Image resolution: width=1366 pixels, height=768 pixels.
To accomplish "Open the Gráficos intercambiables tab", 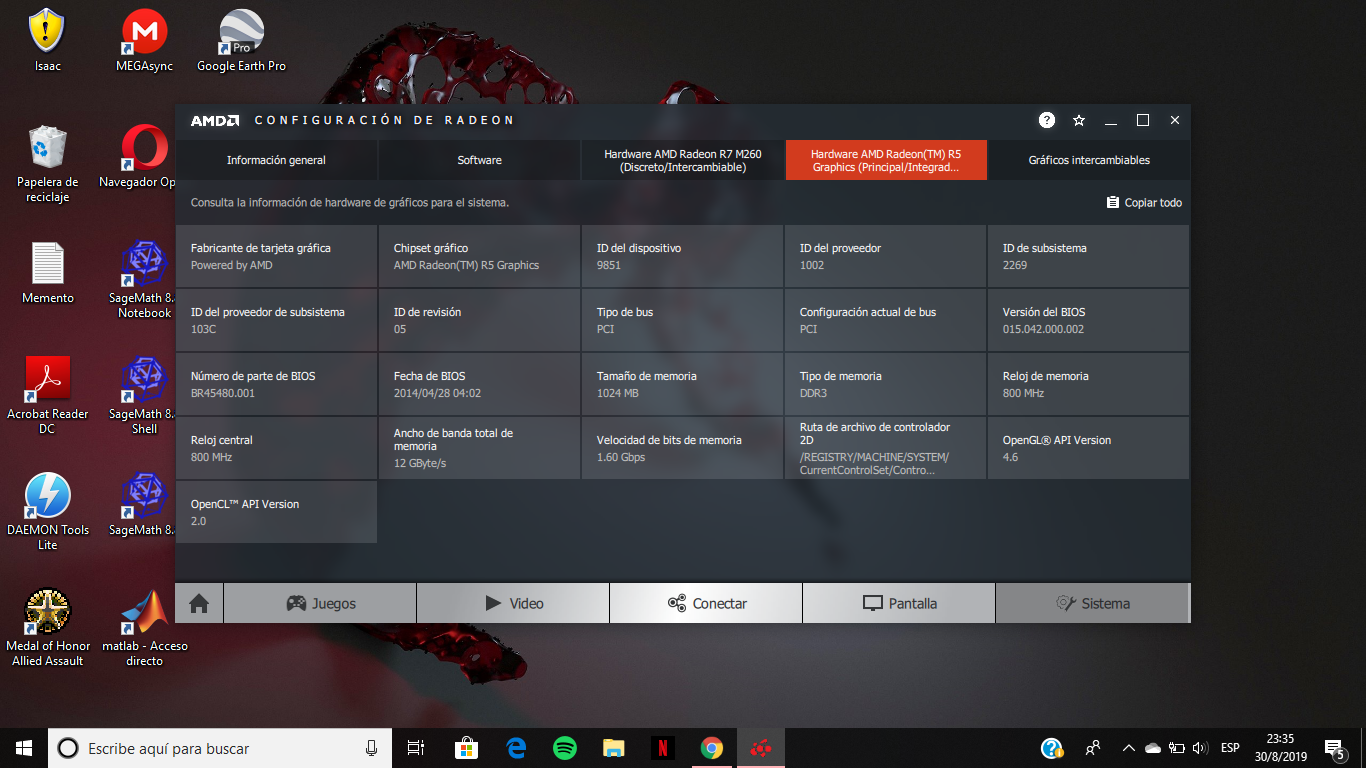I will click(1089, 160).
